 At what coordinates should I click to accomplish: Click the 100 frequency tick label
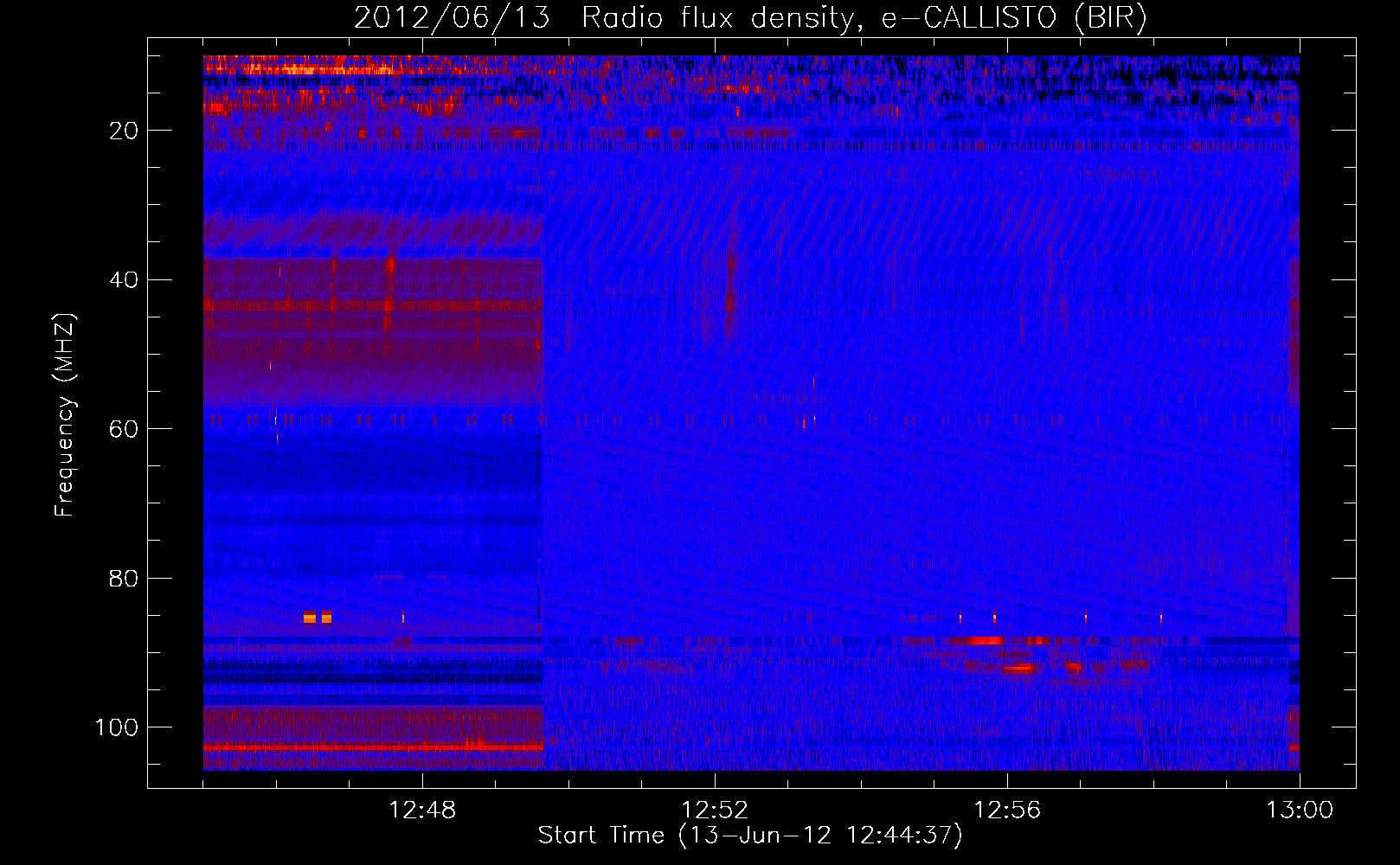[117, 727]
